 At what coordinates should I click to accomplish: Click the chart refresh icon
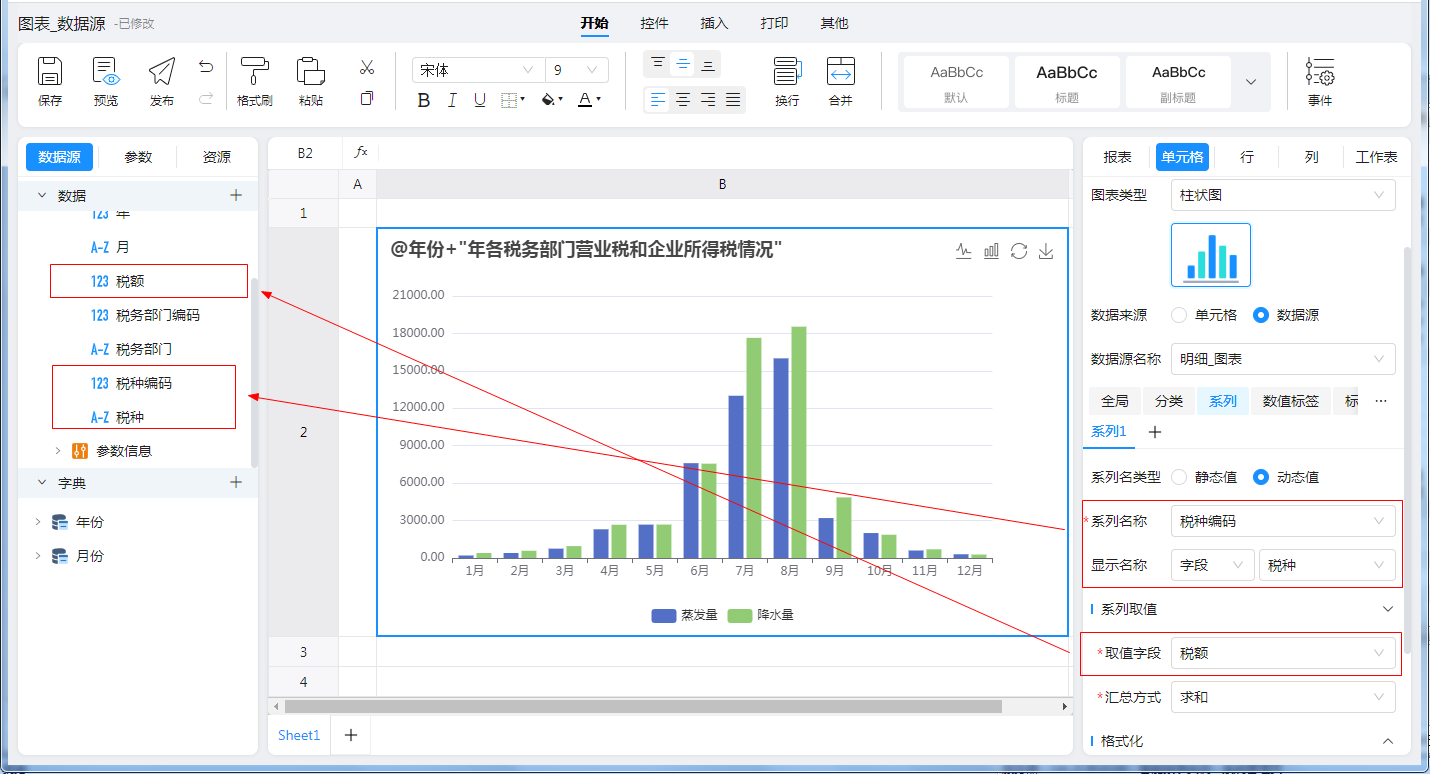tap(1019, 251)
